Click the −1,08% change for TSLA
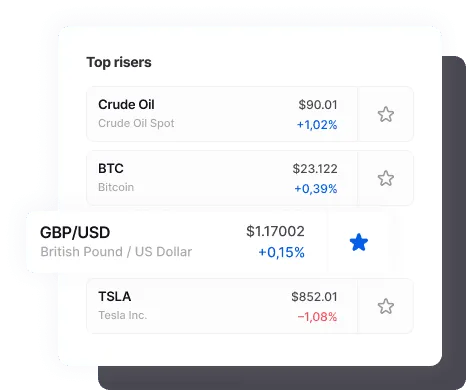 pos(317,317)
